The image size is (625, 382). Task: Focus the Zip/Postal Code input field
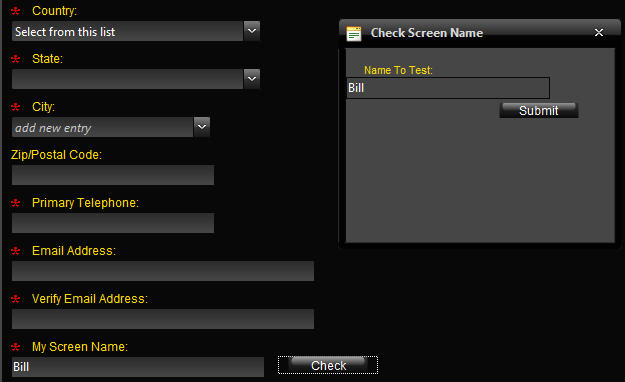pyautogui.click(x=113, y=175)
